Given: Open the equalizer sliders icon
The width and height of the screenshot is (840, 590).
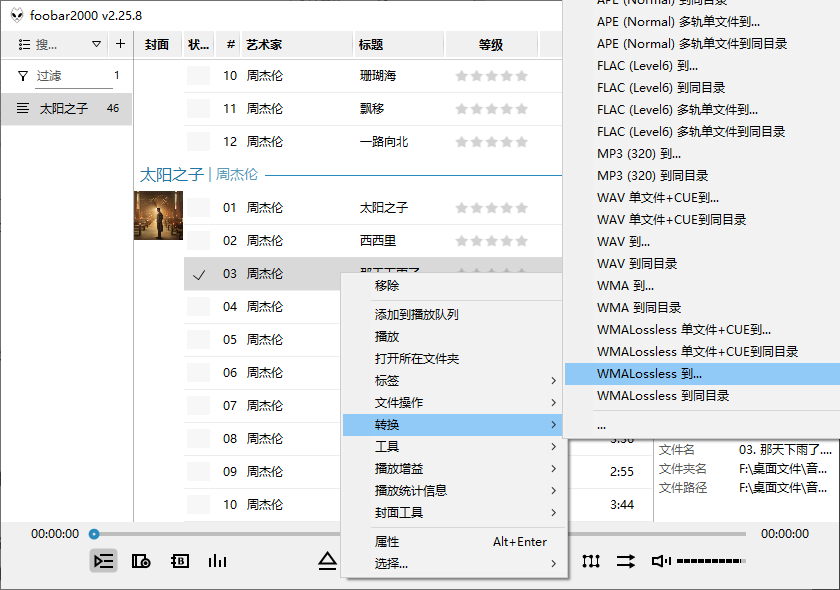Looking at the screenshot, I should coord(591,561).
